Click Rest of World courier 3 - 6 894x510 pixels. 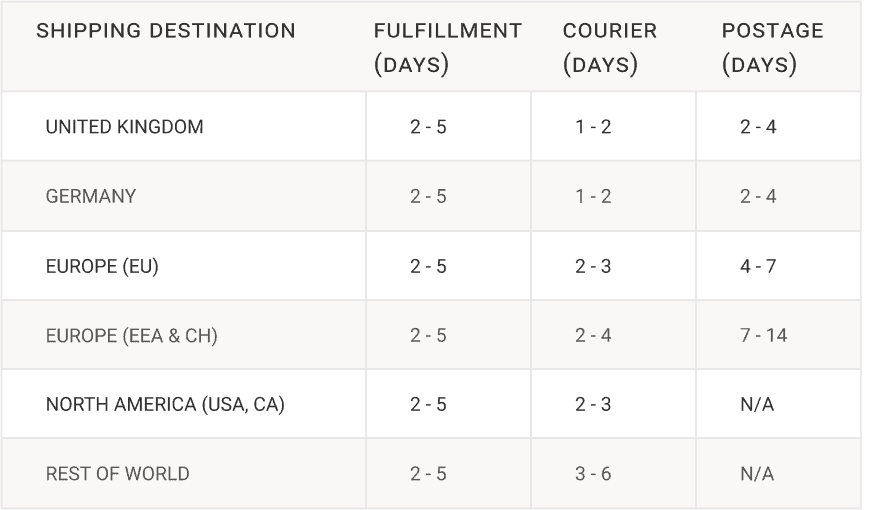click(x=593, y=474)
